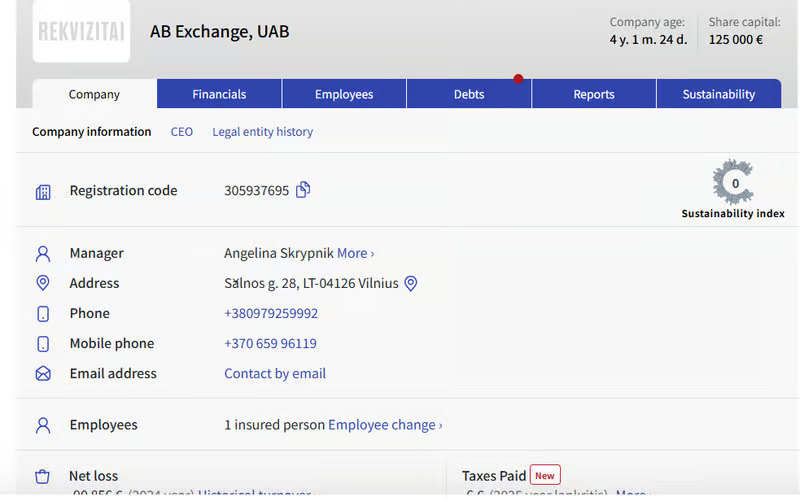
Task: Open the Financials tab
Action: (x=219, y=94)
